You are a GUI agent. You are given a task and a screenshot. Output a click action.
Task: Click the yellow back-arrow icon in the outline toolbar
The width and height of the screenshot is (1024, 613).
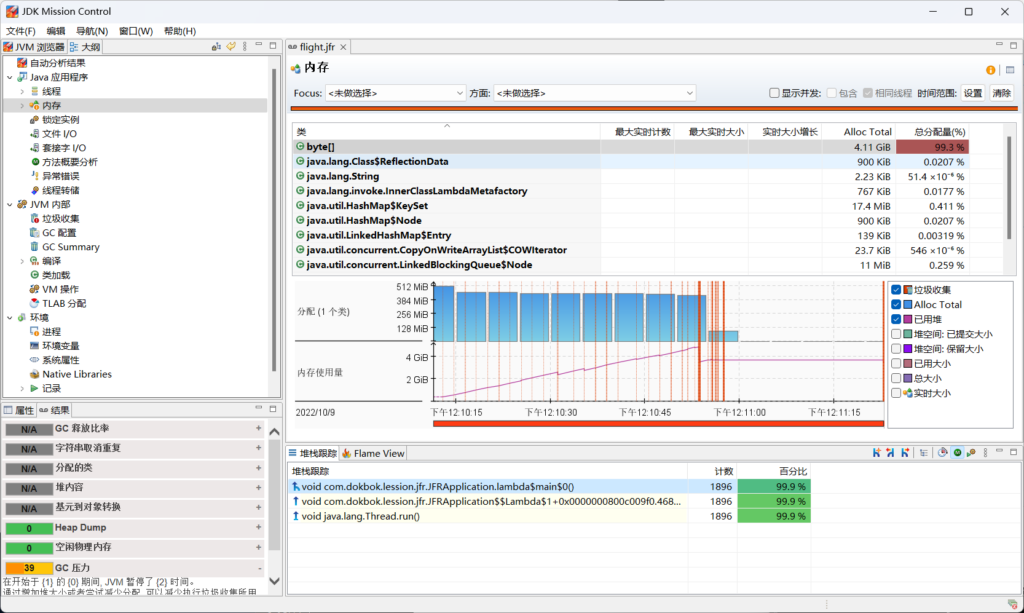tap(231, 46)
